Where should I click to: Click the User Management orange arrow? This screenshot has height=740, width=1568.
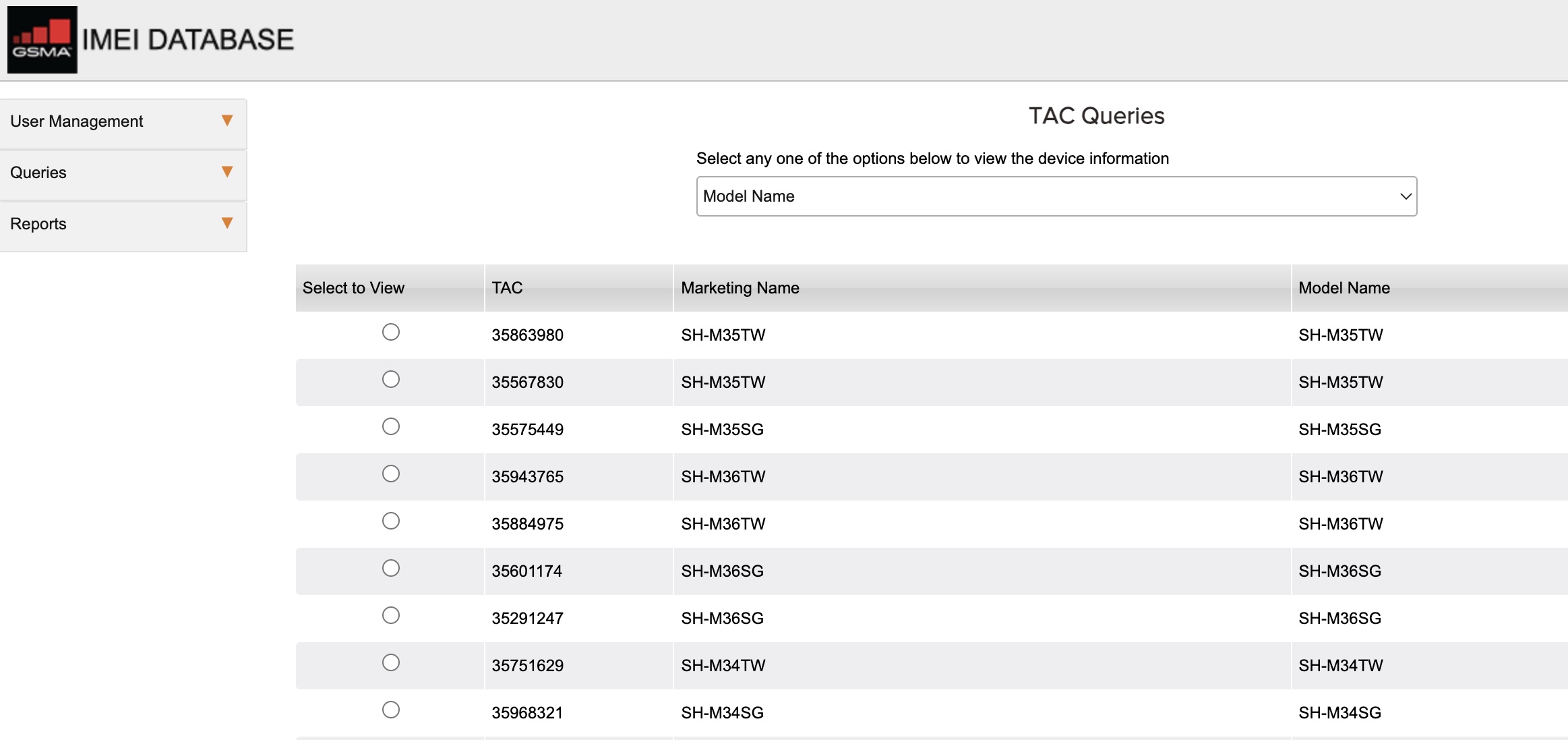227,121
